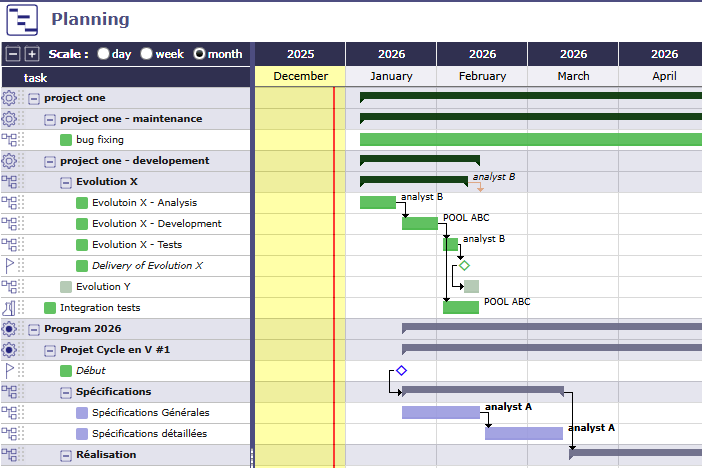Screen dimensions: 702x468
Task: Click the Planning Gantt logo icon
Action: pos(21,19)
